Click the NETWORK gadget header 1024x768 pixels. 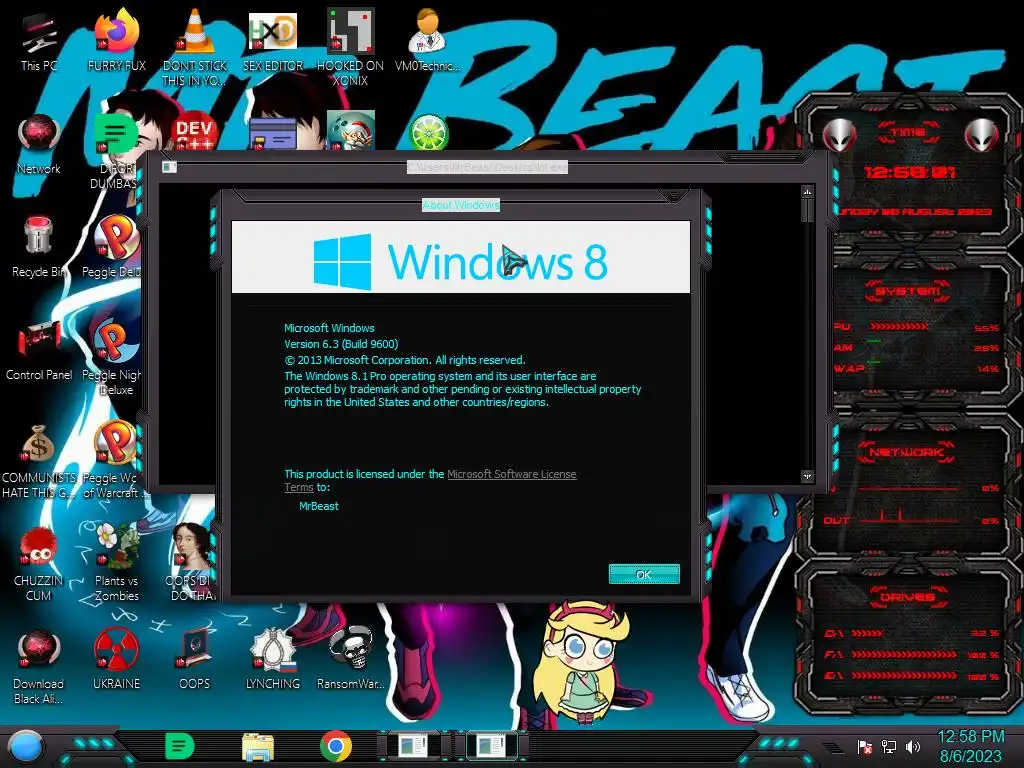pos(906,452)
